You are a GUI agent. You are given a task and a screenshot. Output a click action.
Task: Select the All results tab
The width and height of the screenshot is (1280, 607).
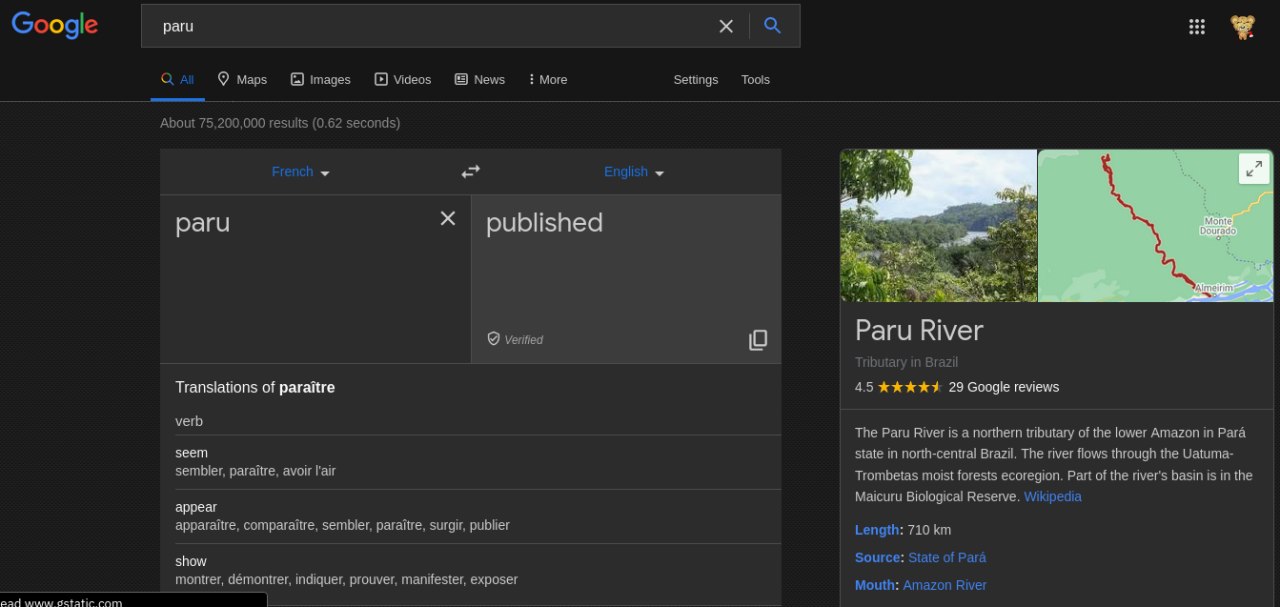[178, 80]
